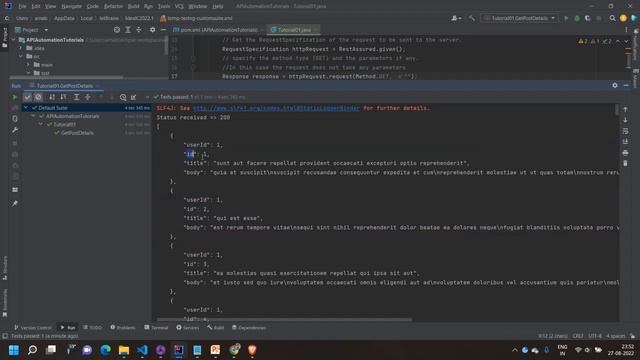Open SLF4J StaticLoggerBinder hyperlink in console

tap(276, 108)
